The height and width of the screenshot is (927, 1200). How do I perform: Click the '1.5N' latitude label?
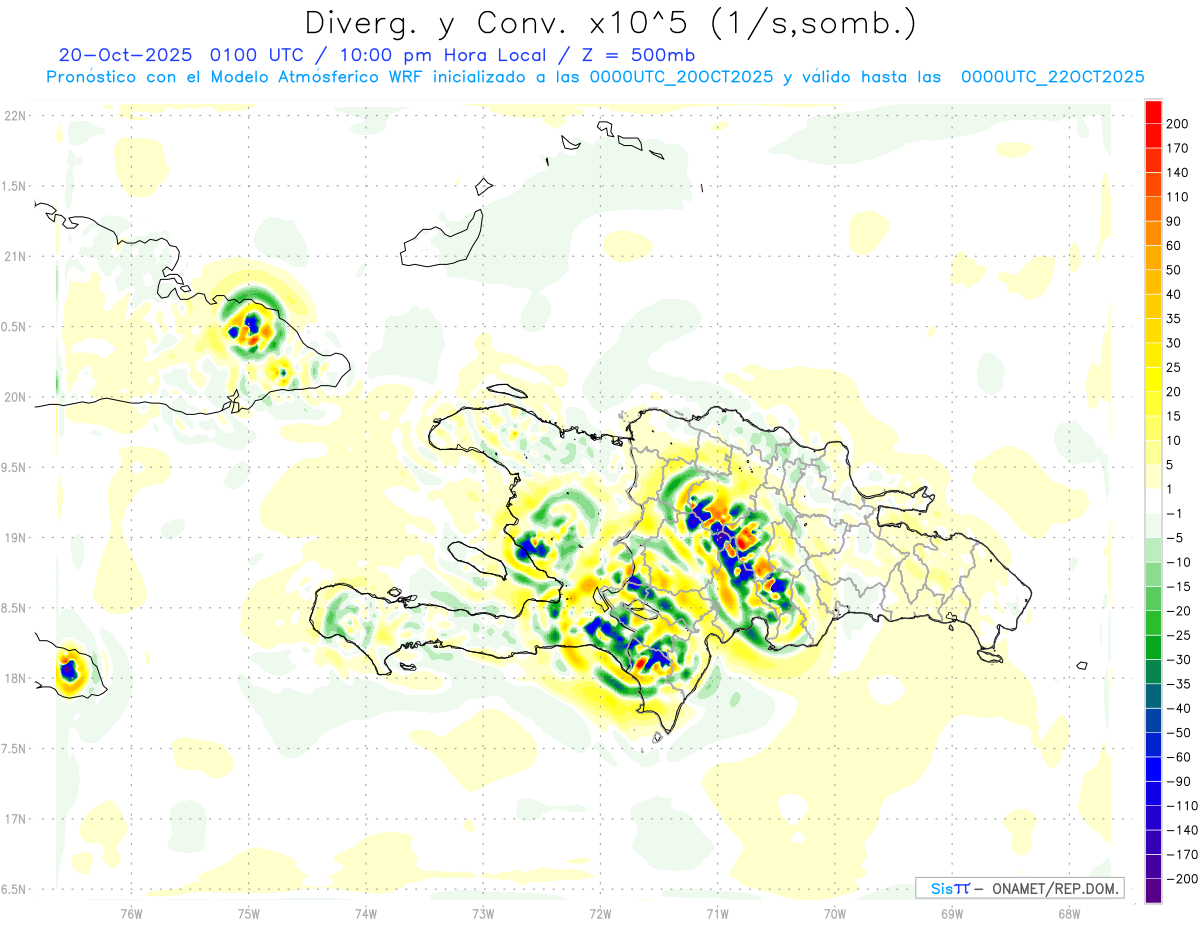pyautogui.click(x=15, y=186)
